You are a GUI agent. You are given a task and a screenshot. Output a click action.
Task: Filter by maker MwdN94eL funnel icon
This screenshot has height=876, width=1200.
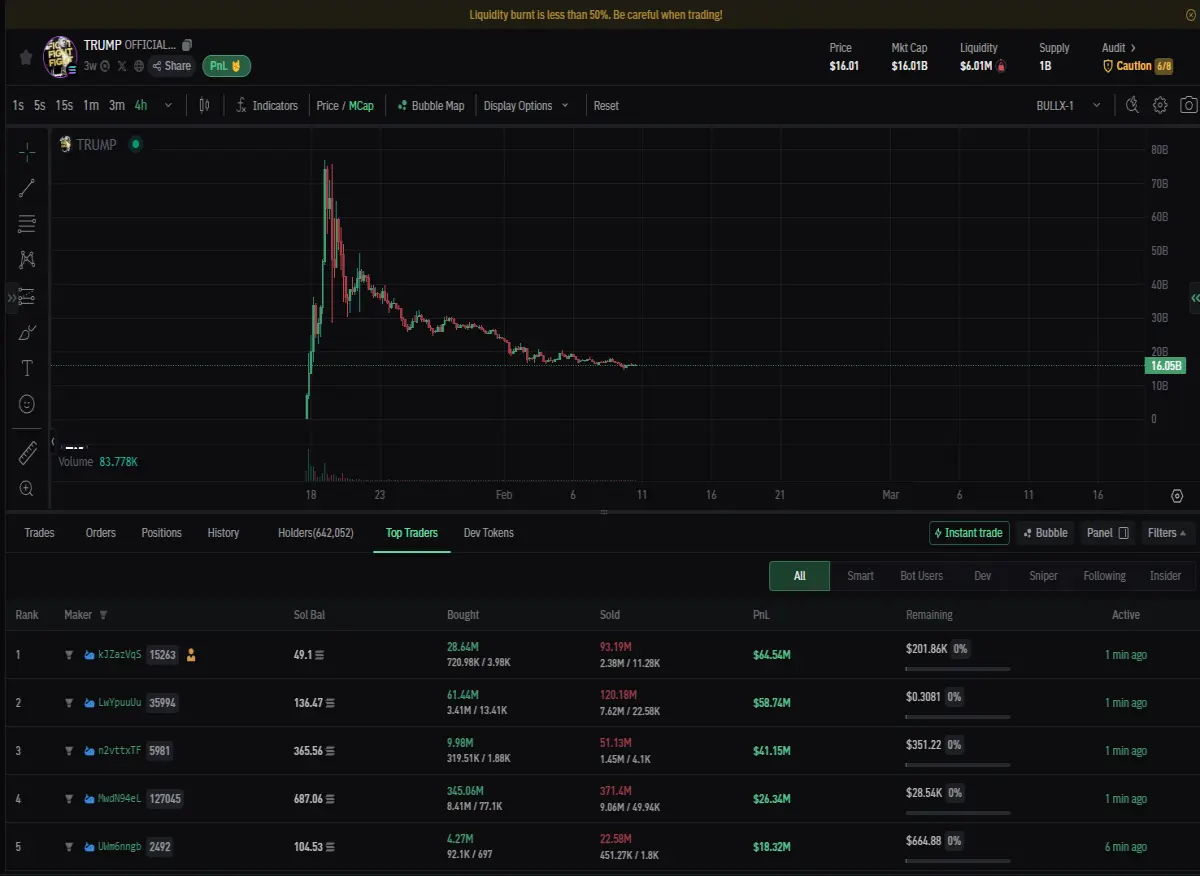pyautogui.click(x=69, y=799)
